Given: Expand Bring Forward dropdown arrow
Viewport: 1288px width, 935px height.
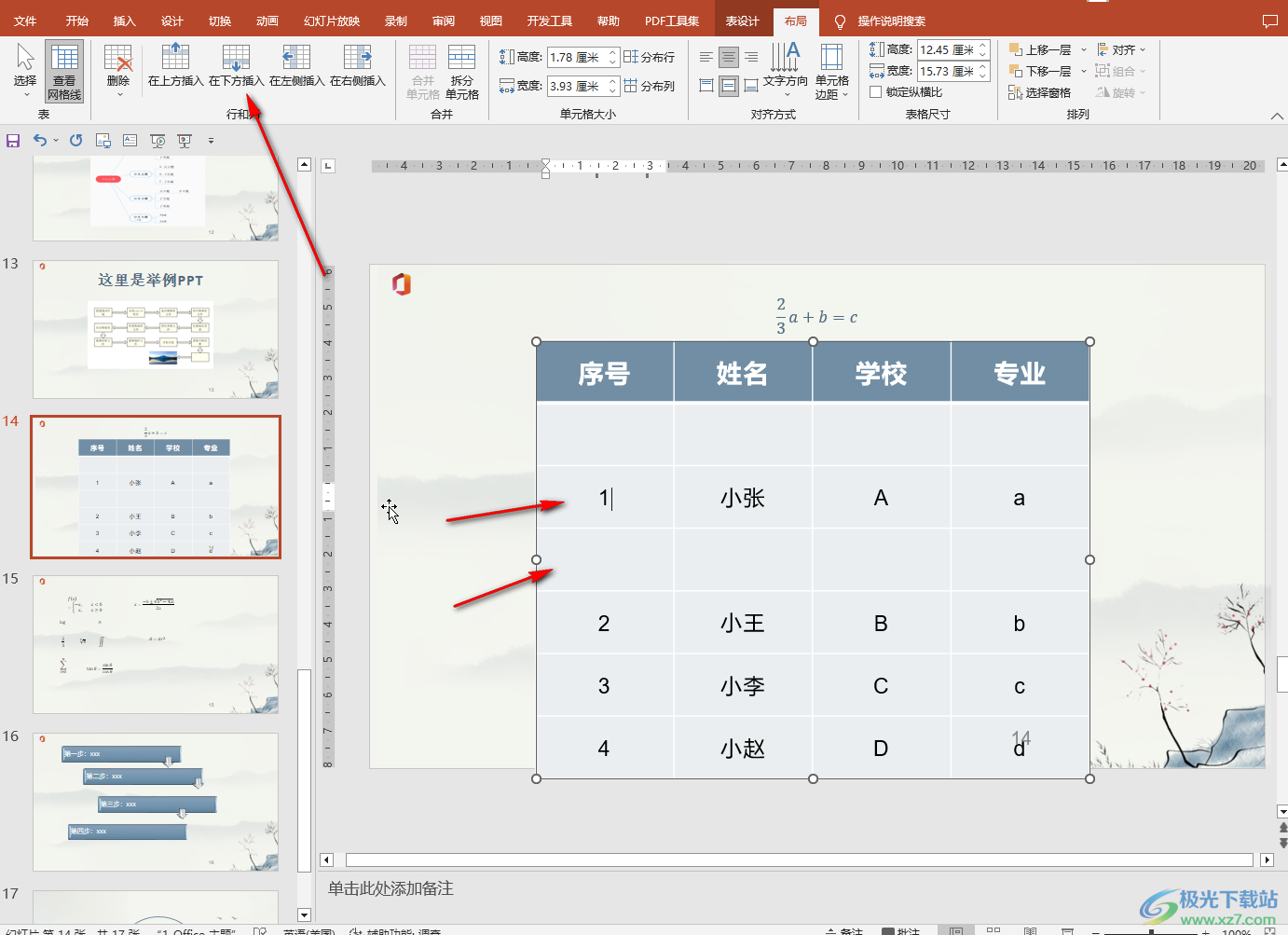Looking at the screenshot, I should pos(1084,49).
